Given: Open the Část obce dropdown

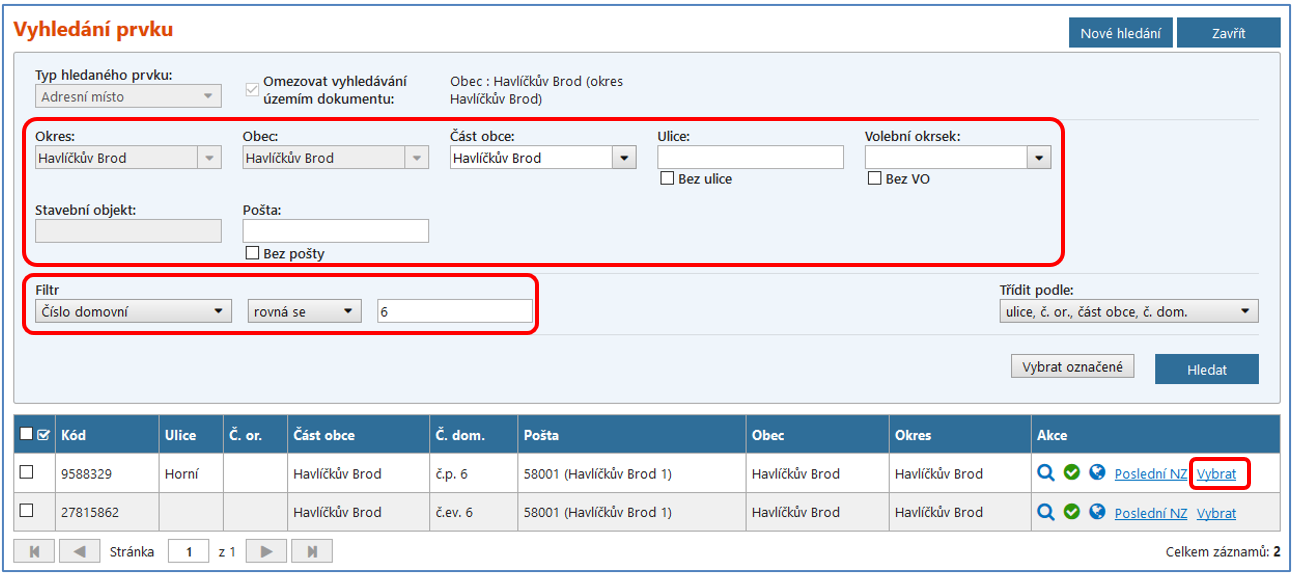Looking at the screenshot, I should (624, 158).
